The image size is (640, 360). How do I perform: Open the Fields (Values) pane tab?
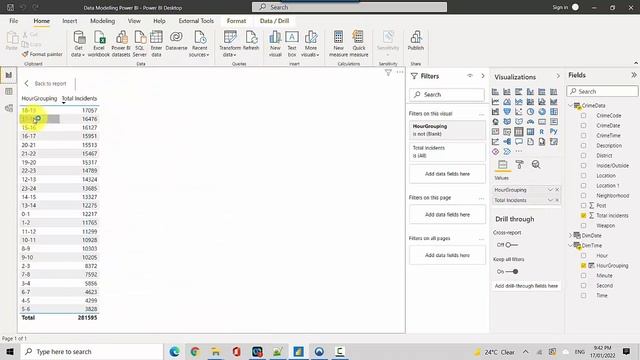pyautogui.click(x=502, y=164)
